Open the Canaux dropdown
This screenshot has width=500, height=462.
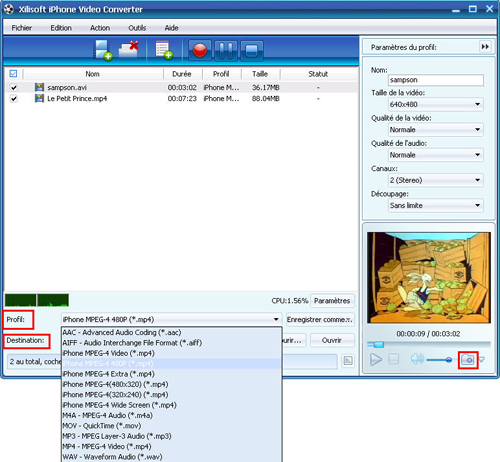[436, 180]
